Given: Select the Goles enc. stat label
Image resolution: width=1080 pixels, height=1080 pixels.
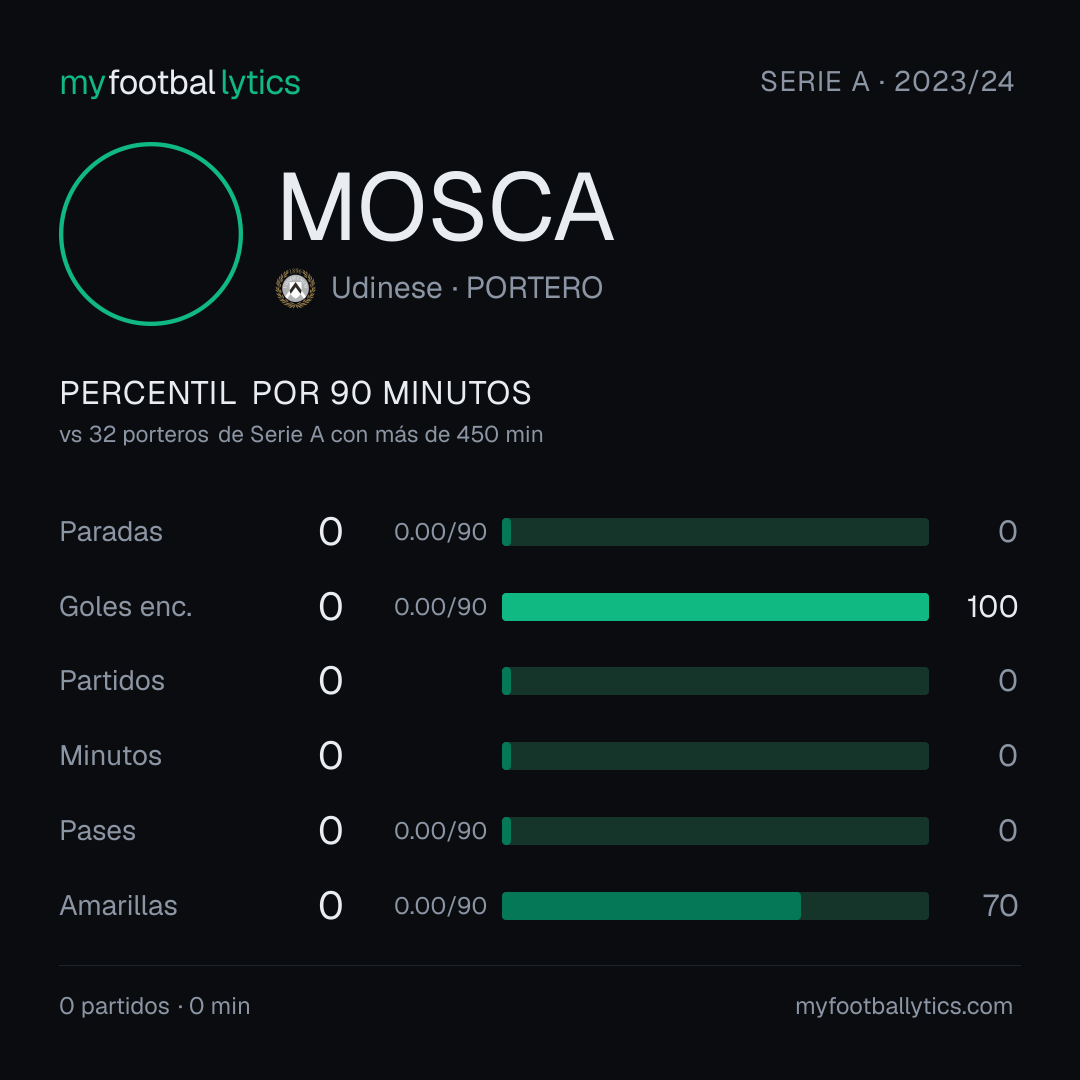Looking at the screenshot, I should tap(126, 607).
